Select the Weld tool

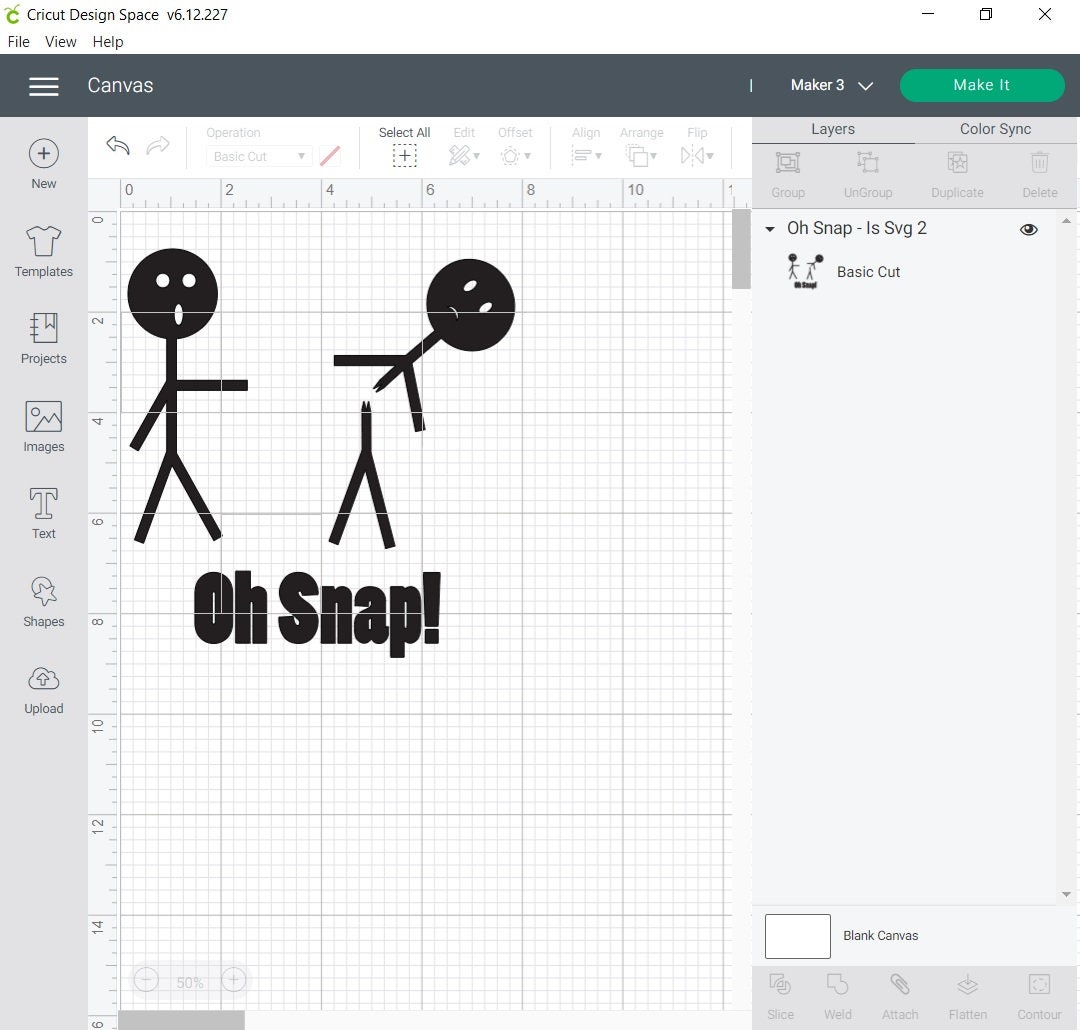point(838,993)
